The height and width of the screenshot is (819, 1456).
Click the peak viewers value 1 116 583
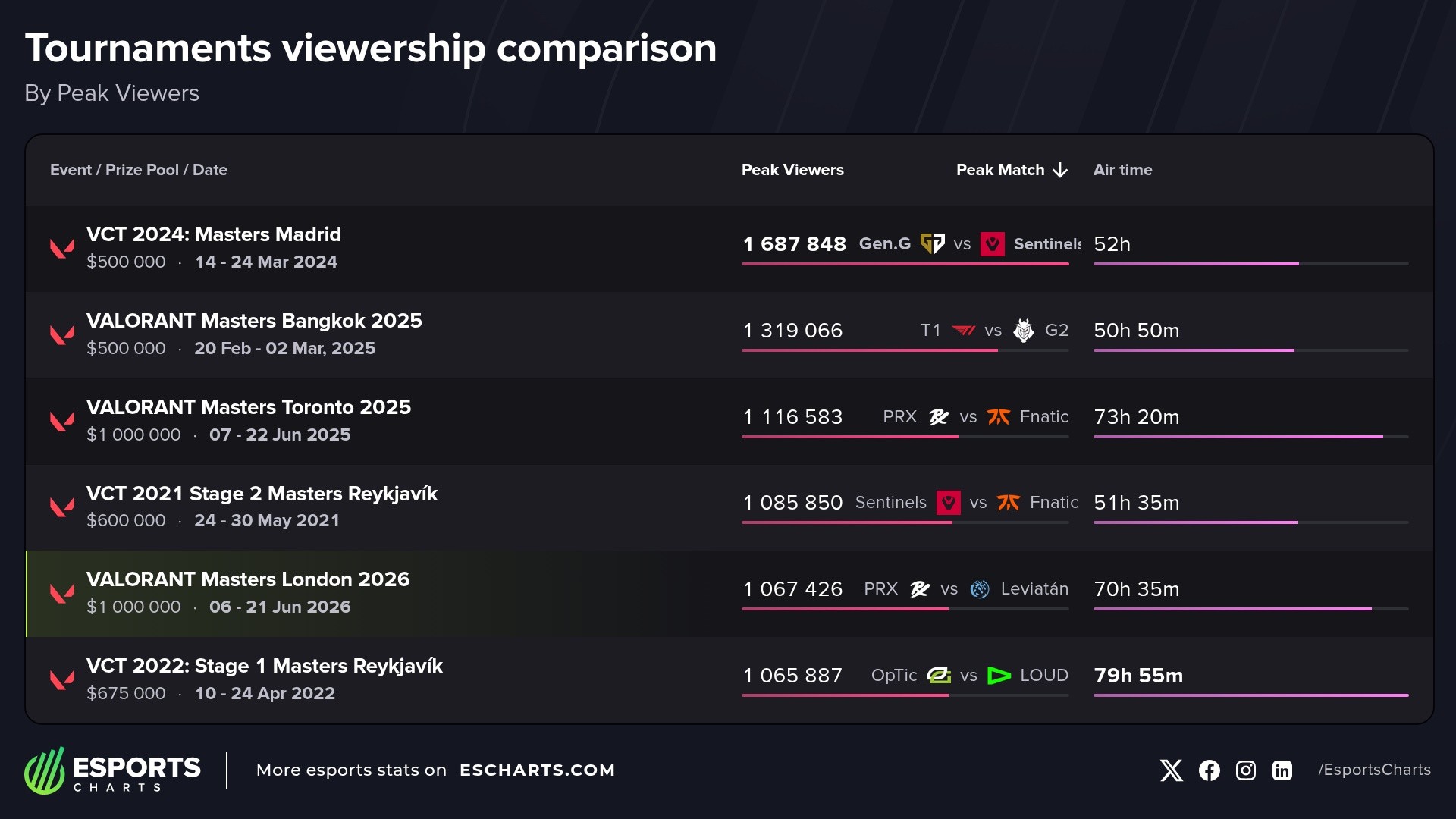pyautogui.click(x=792, y=417)
